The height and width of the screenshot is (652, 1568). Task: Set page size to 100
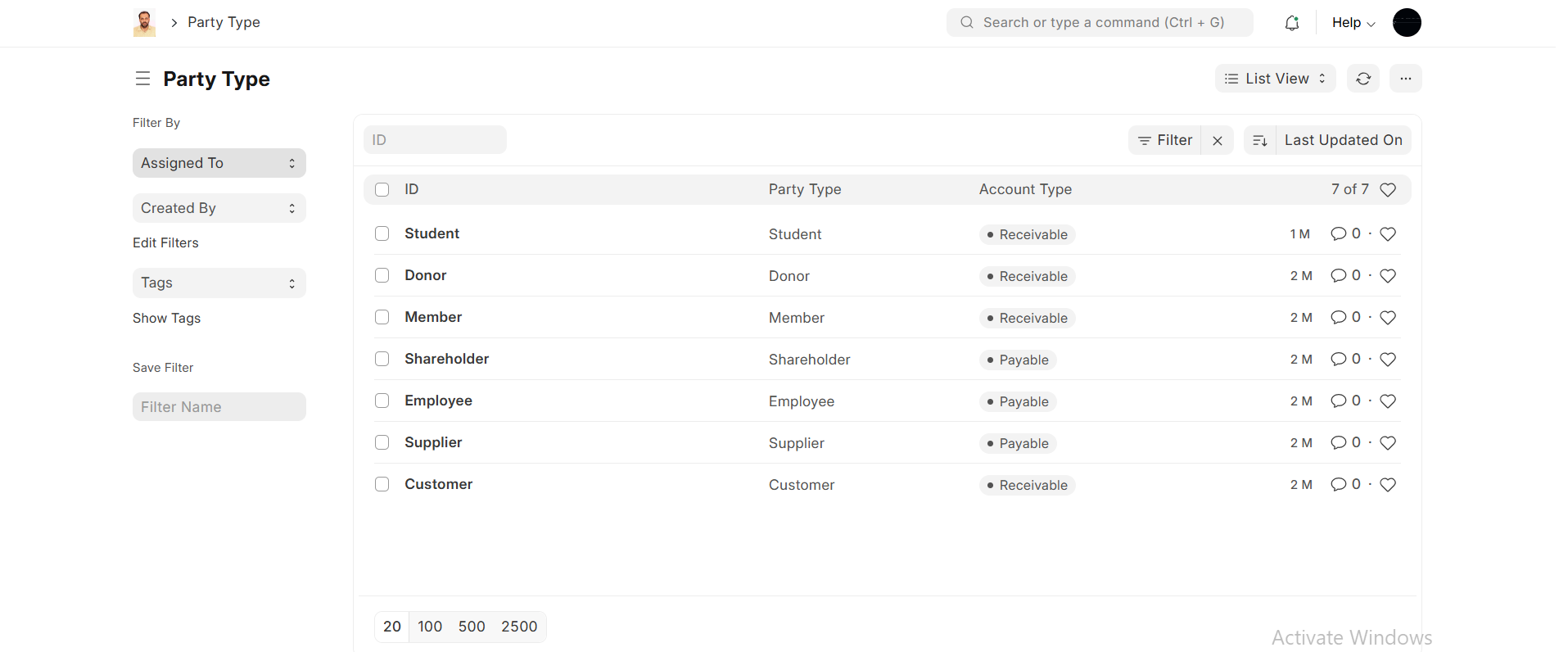tap(430, 627)
